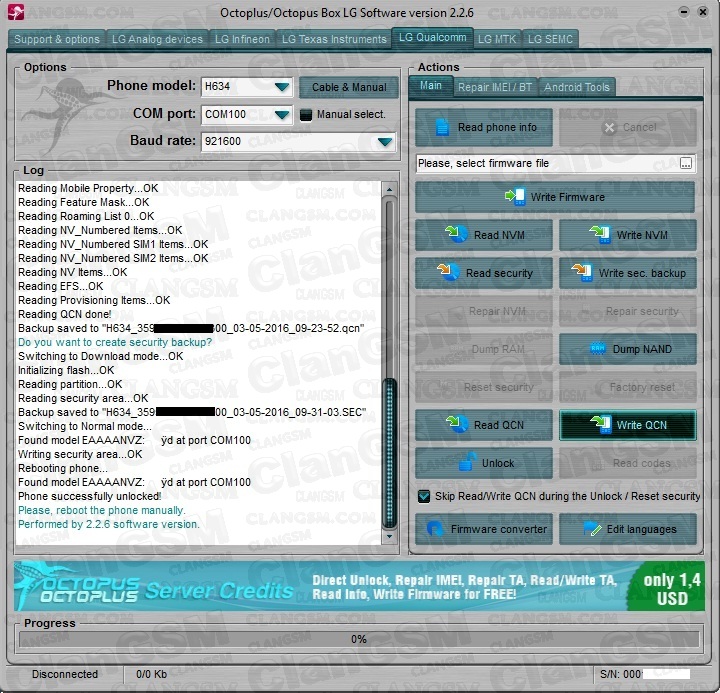Click the Edit languages pencil icon
The height and width of the screenshot is (693, 720).
point(592,529)
